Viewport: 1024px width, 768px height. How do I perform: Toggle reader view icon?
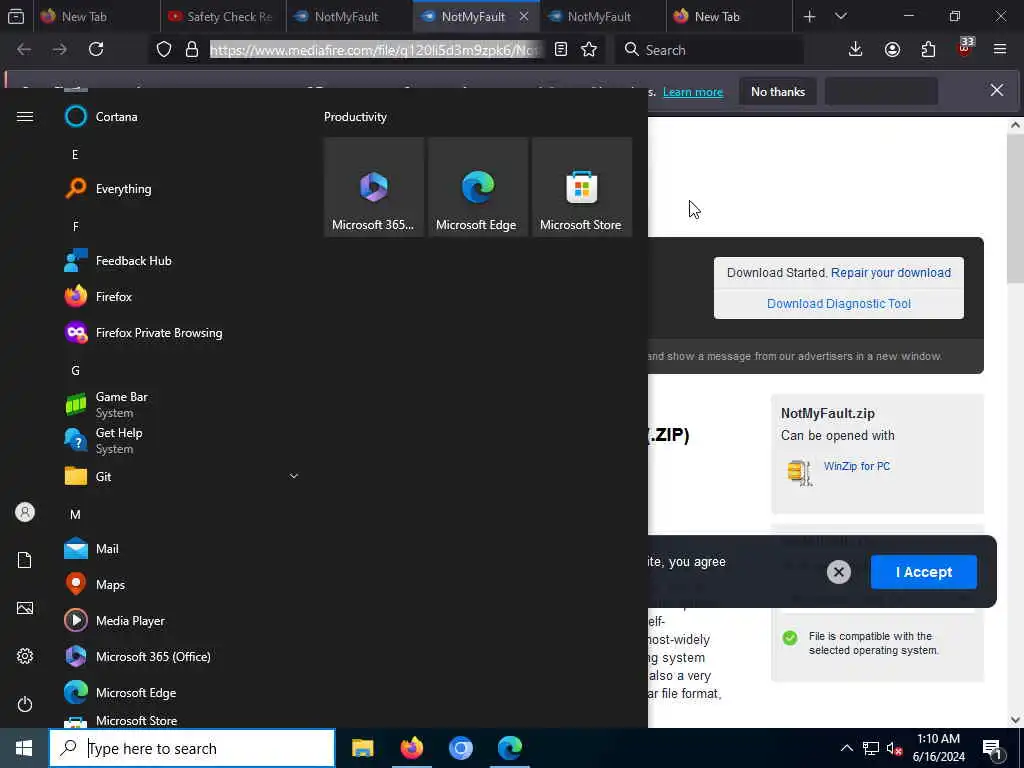click(x=560, y=49)
